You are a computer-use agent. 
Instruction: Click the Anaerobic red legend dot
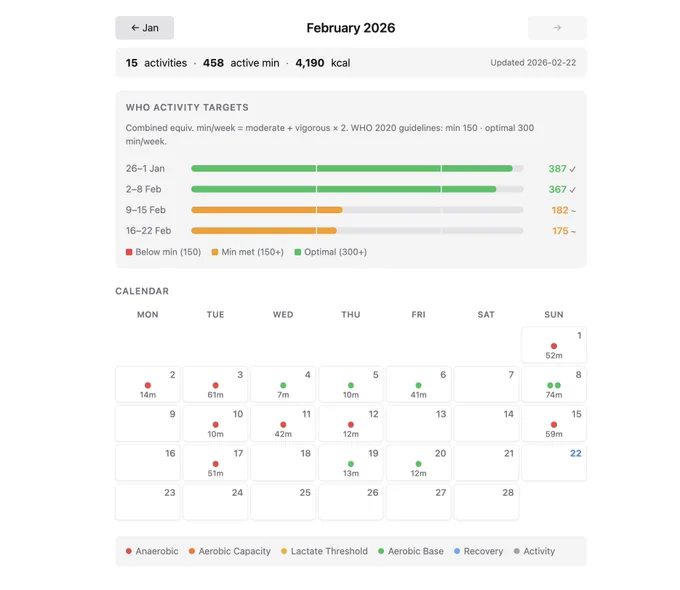pyautogui.click(x=129, y=551)
